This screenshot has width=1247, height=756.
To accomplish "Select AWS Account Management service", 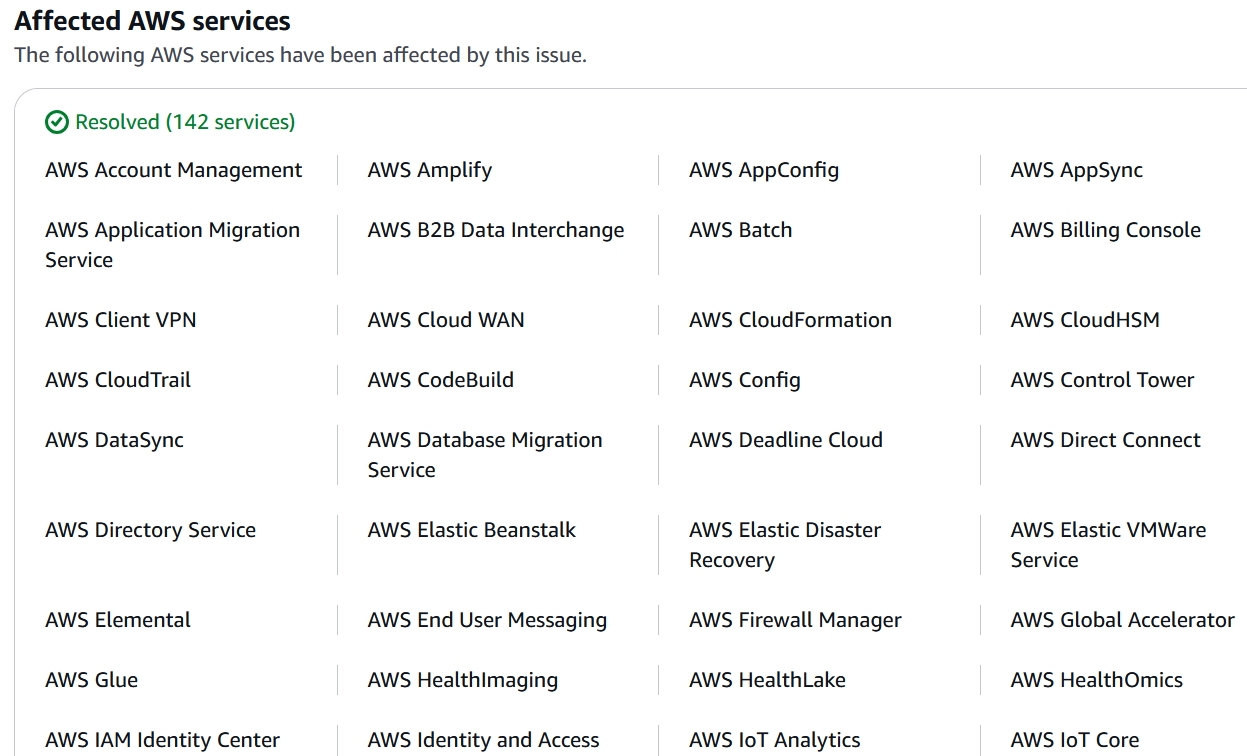I will (173, 170).
